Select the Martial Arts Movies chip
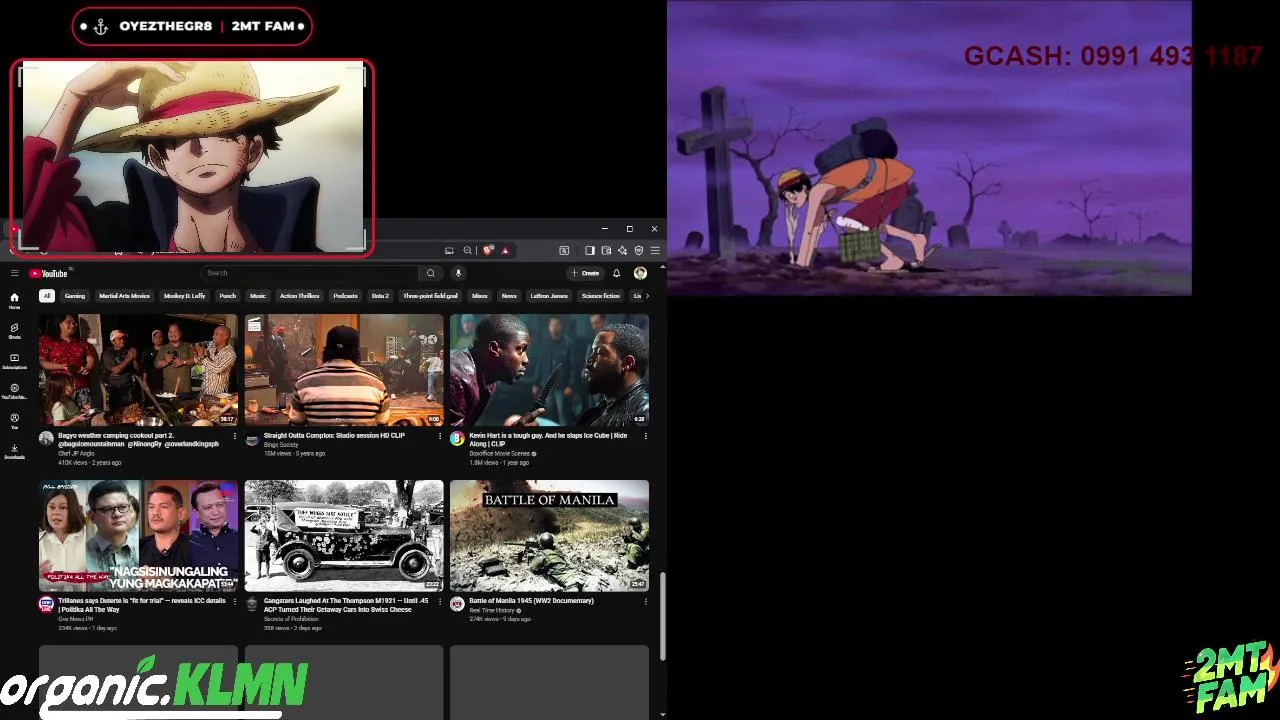Screen dimensions: 1280x720 124,296
